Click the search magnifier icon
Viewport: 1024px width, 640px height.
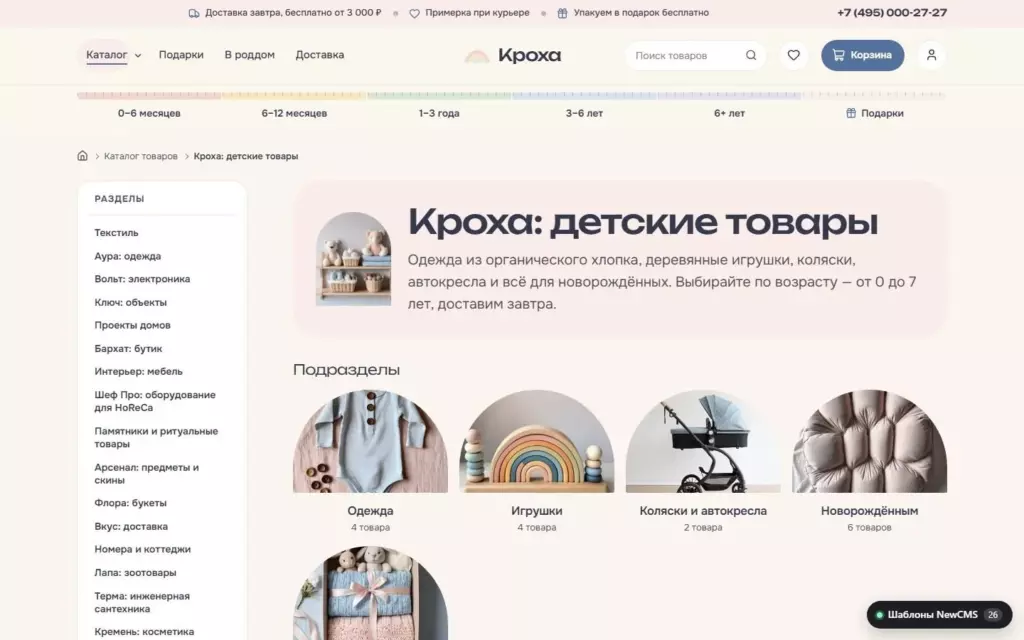(751, 56)
